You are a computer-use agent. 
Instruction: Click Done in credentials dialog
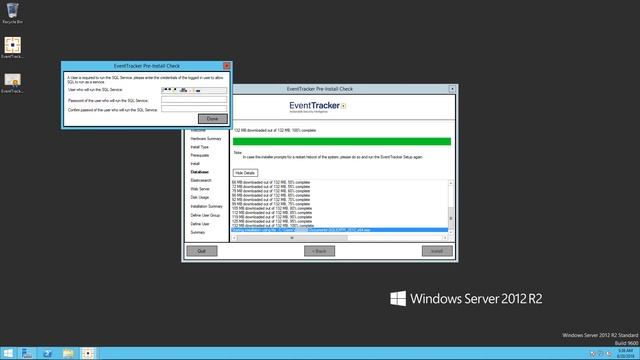pos(213,119)
